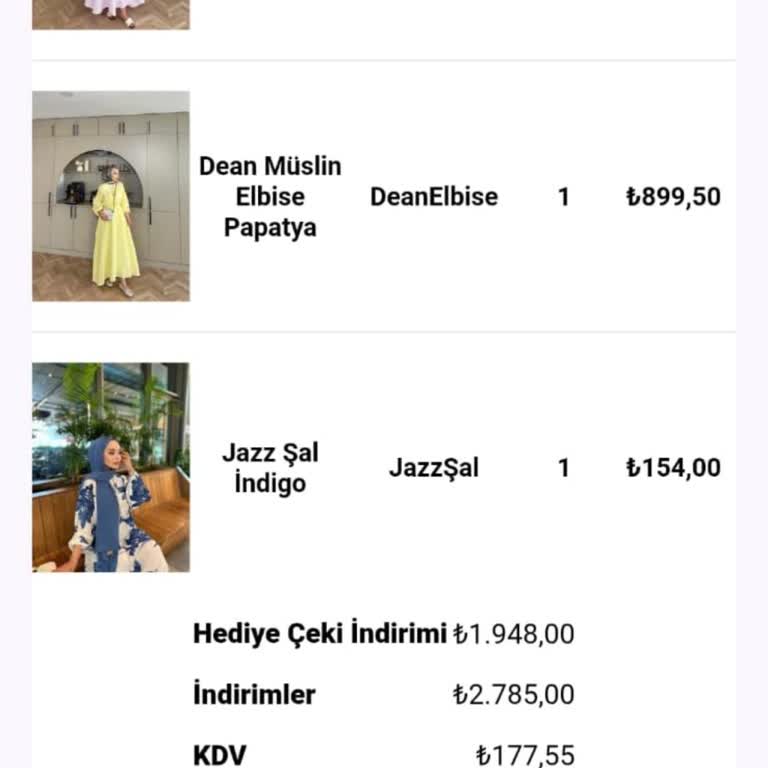The width and height of the screenshot is (768, 768).
Task: Select the ₺1.948,00 gift voucher amount
Action: point(514,634)
